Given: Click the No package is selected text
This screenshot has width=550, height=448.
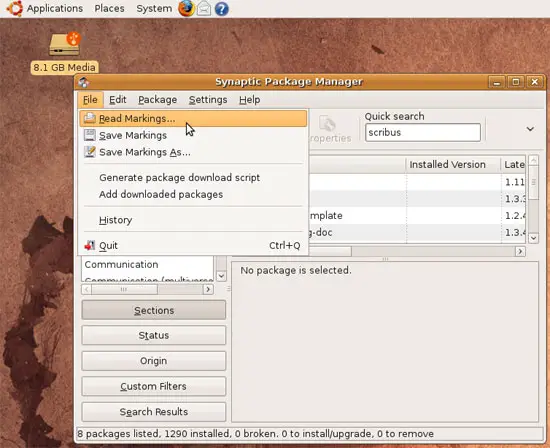Looking at the screenshot, I should pos(296,270).
